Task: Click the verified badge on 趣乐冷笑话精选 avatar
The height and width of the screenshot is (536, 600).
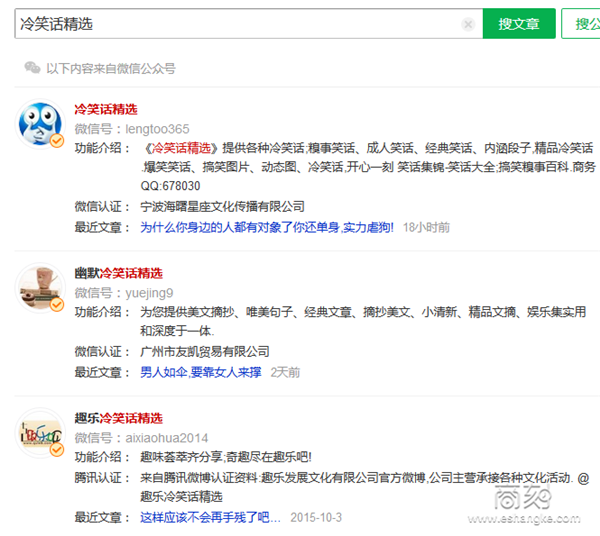Action: click(57, 451)
